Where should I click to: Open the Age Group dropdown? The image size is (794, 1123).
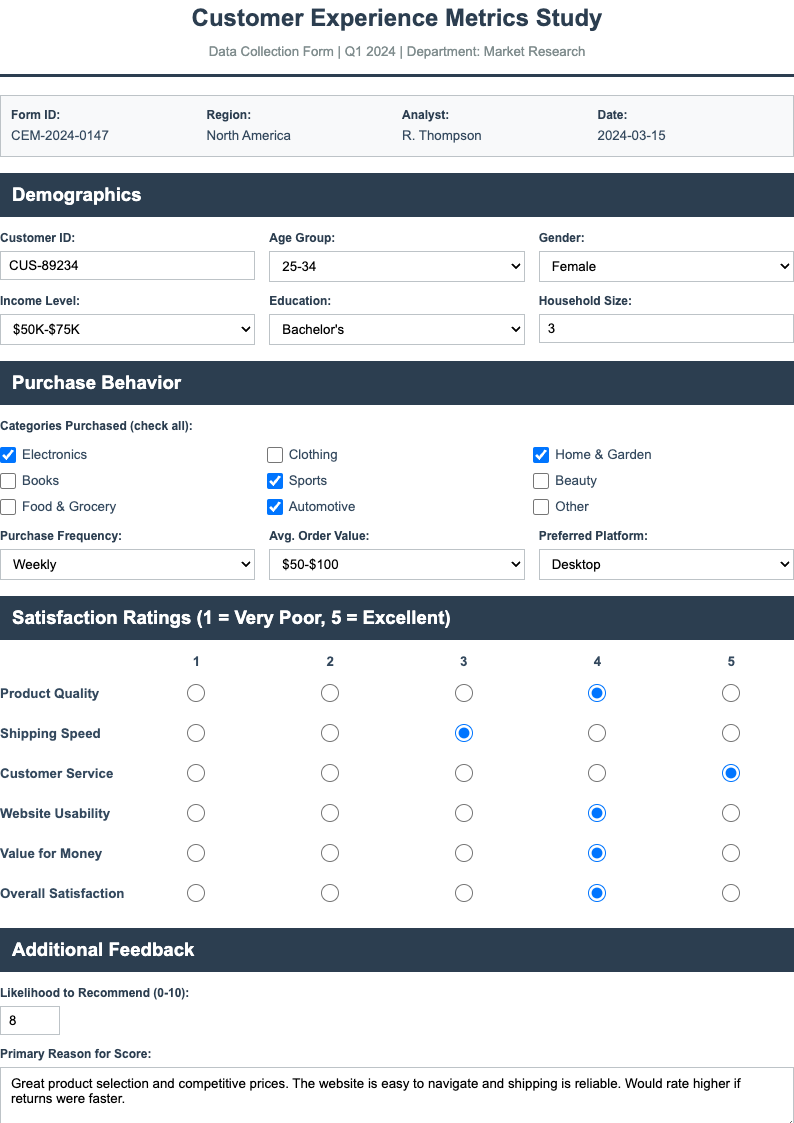[396, 266]
